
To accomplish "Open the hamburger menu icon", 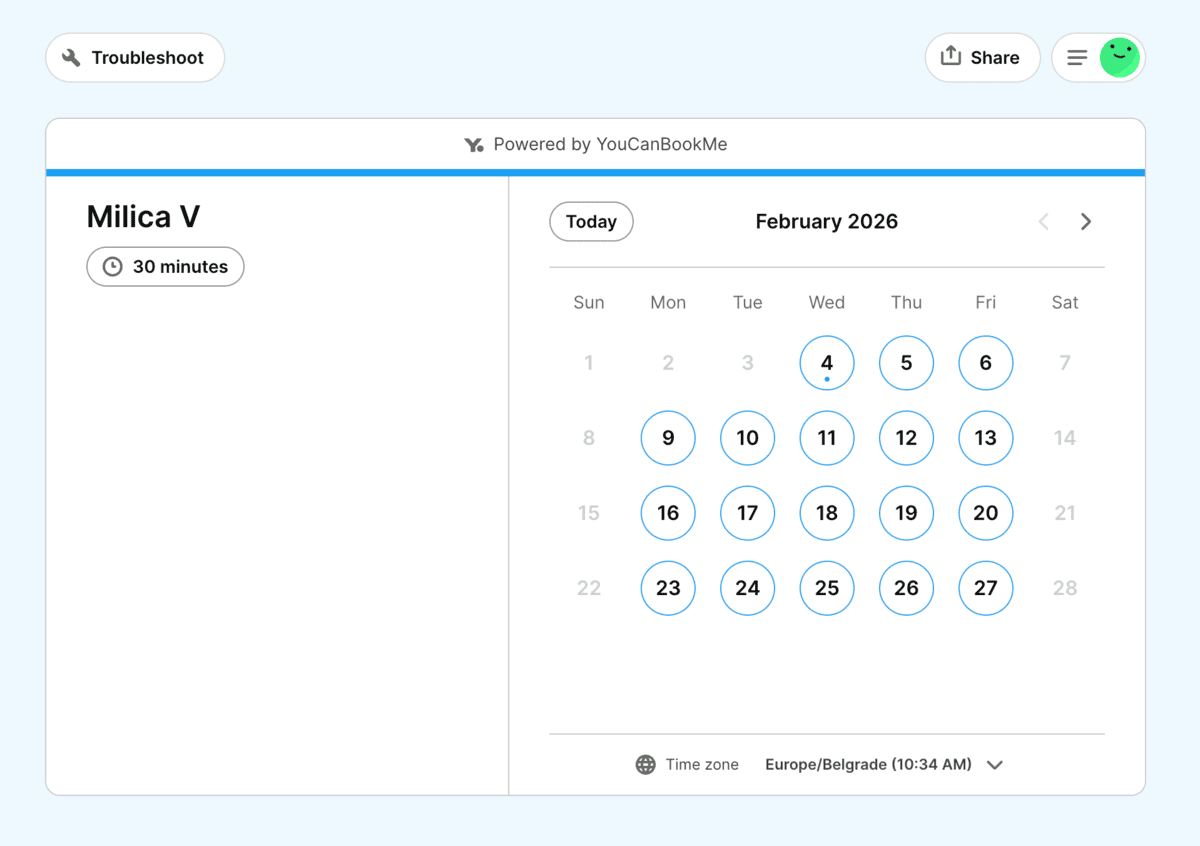I will pyautogui.click(x=1077, y=57).
